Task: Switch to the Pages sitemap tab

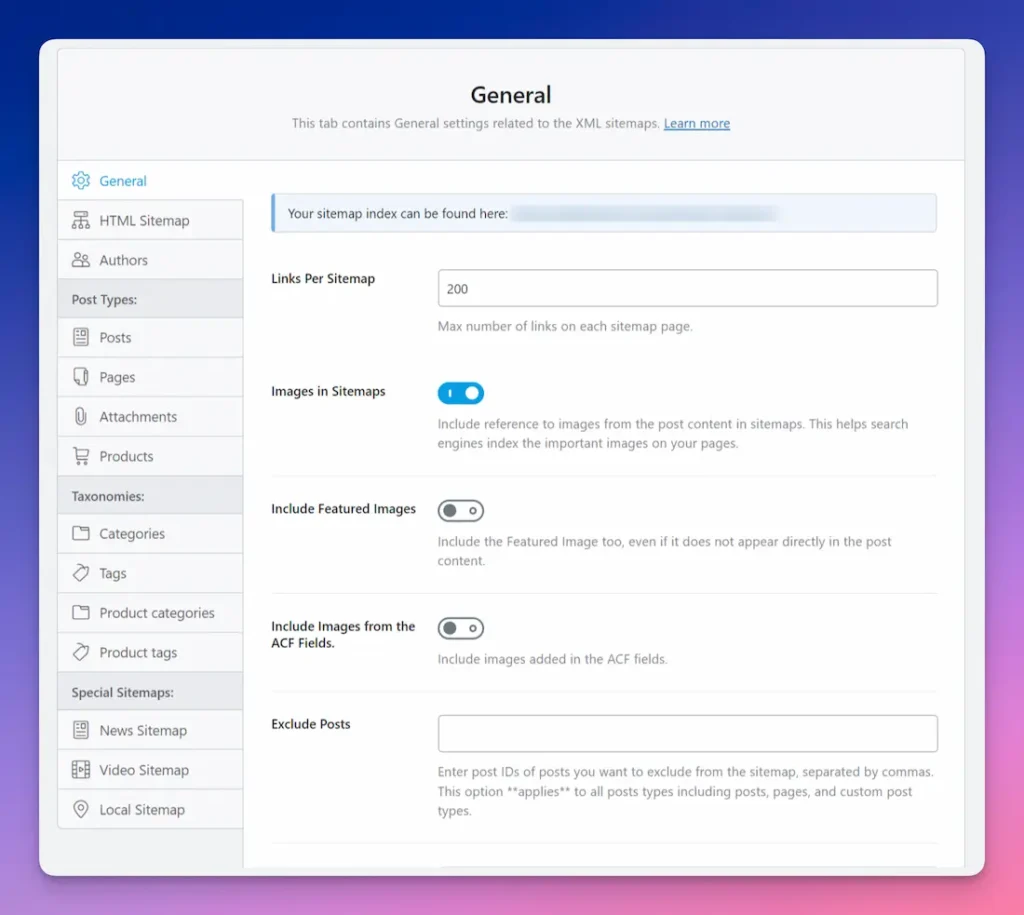Action: (117, 377)
